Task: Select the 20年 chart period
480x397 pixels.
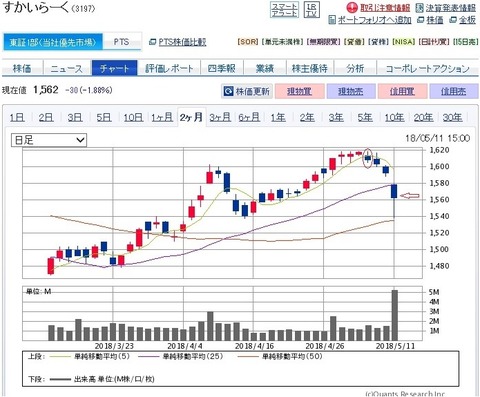Action: [x=423, y=117]
